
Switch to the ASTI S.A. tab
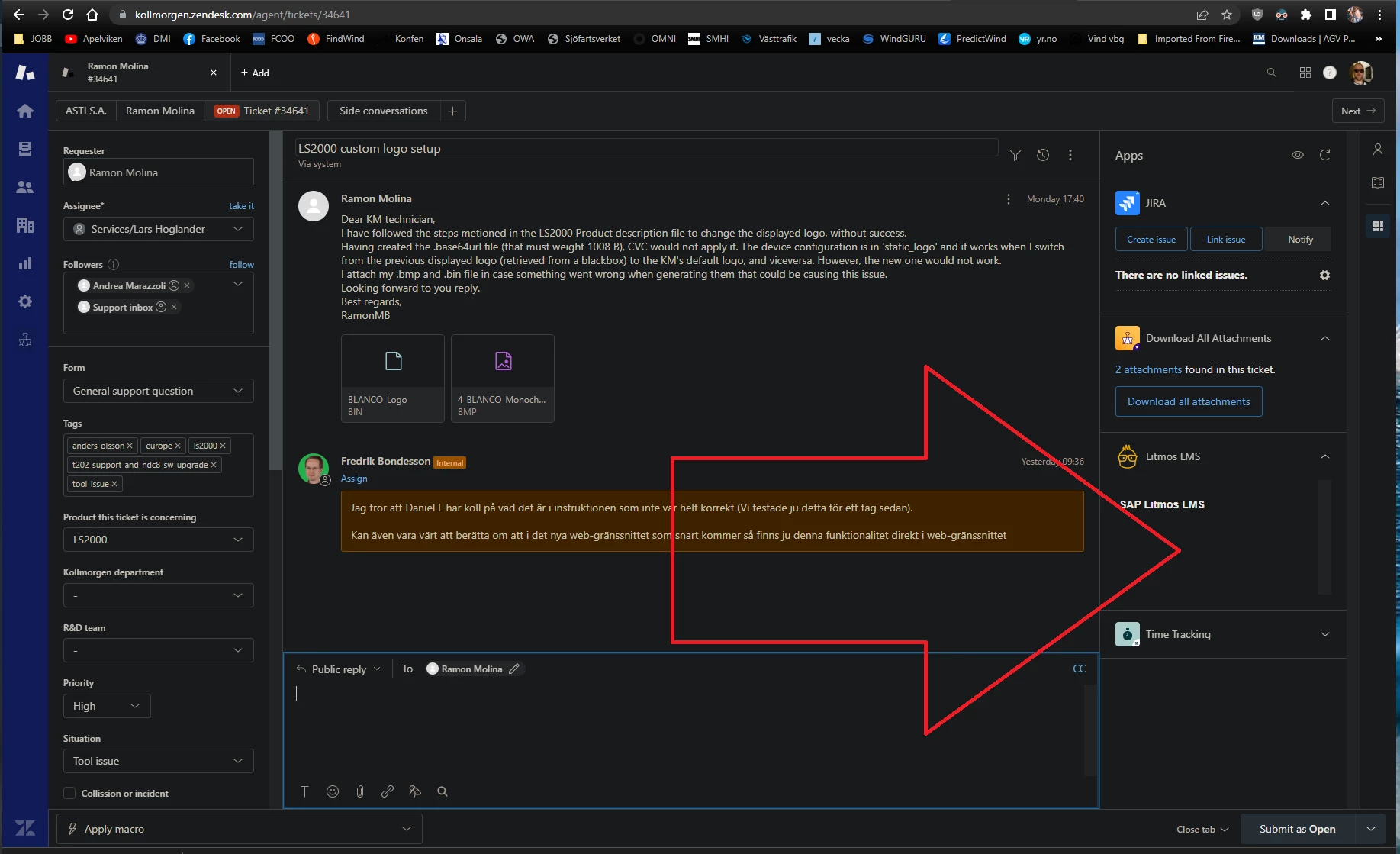pyautogui.click(x=86, y=111)
